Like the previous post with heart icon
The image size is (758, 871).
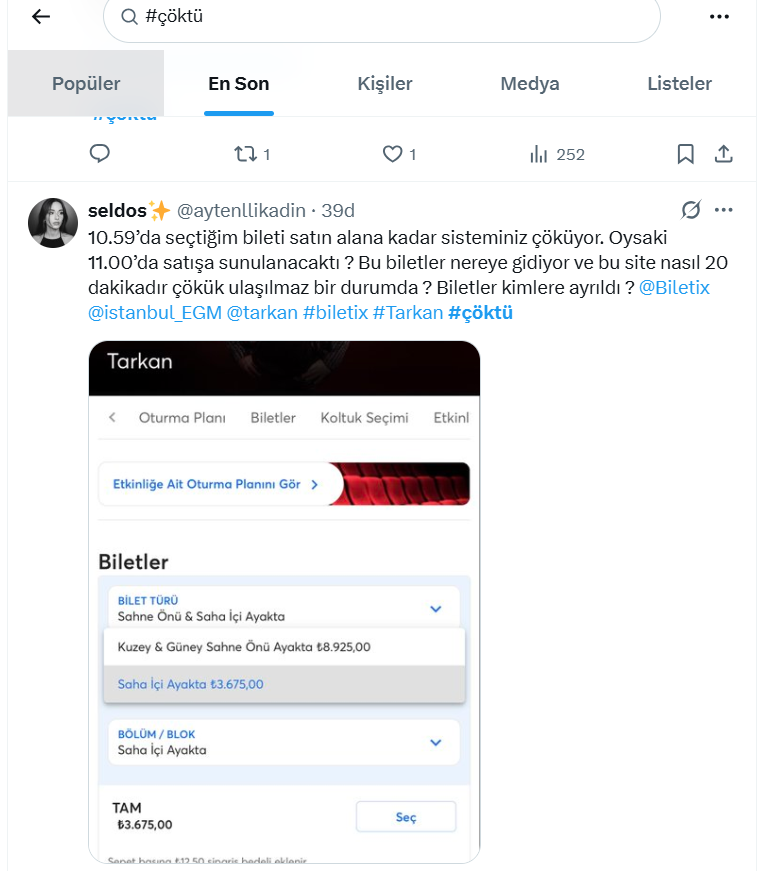pos(393,154)
